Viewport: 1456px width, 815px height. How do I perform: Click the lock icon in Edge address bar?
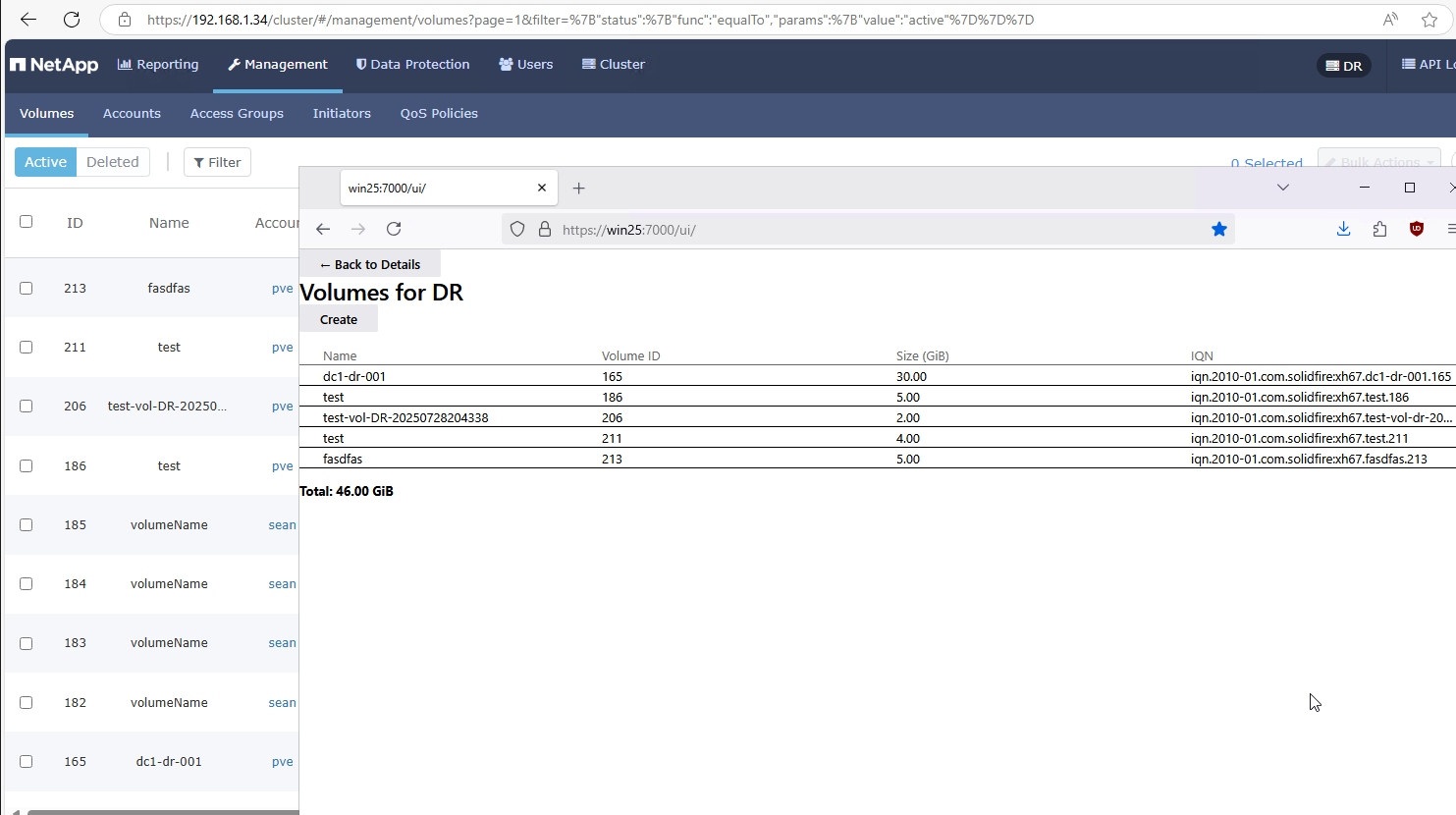click(x=125, y=20)
